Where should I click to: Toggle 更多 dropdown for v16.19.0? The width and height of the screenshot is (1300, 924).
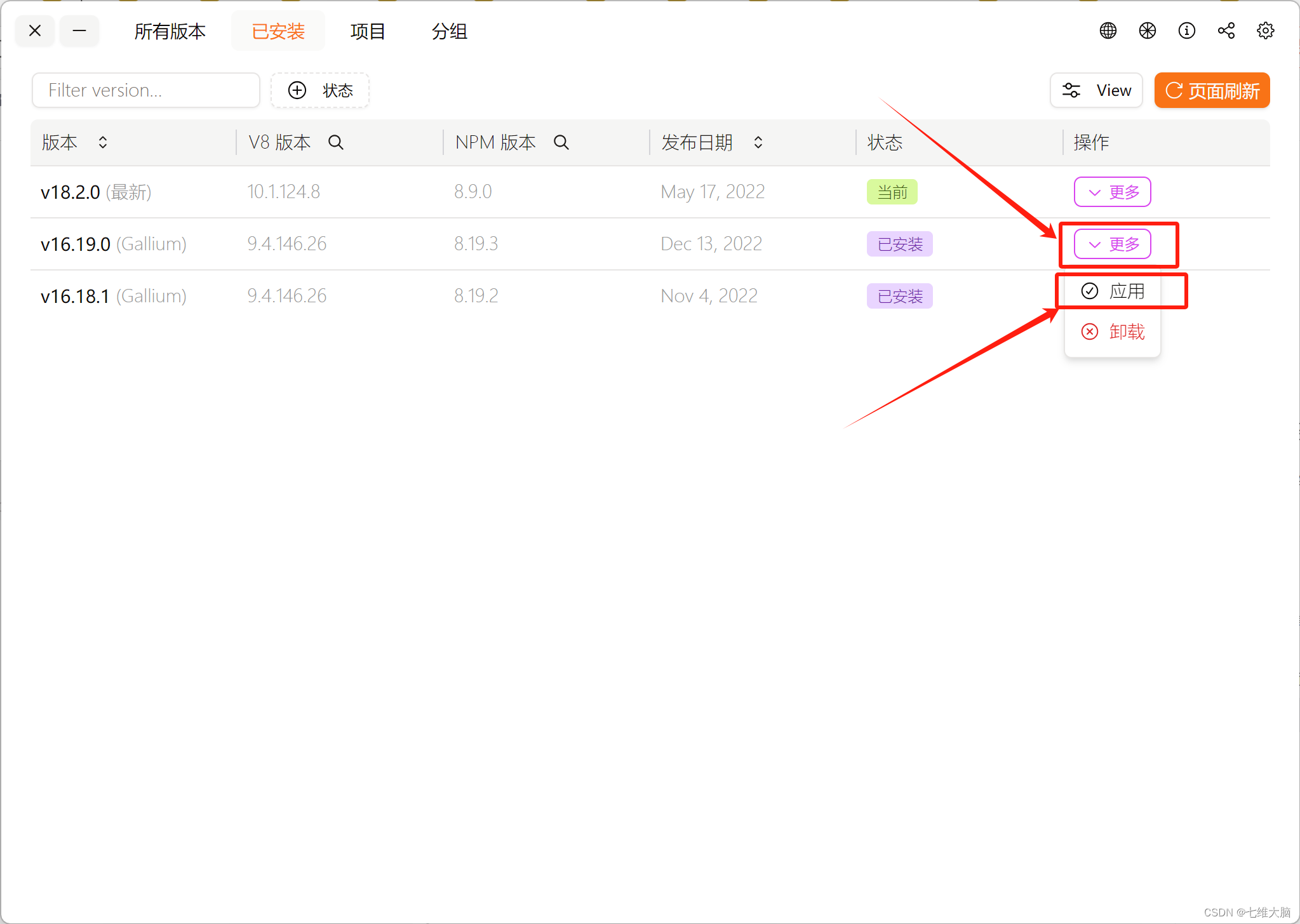1112,244
